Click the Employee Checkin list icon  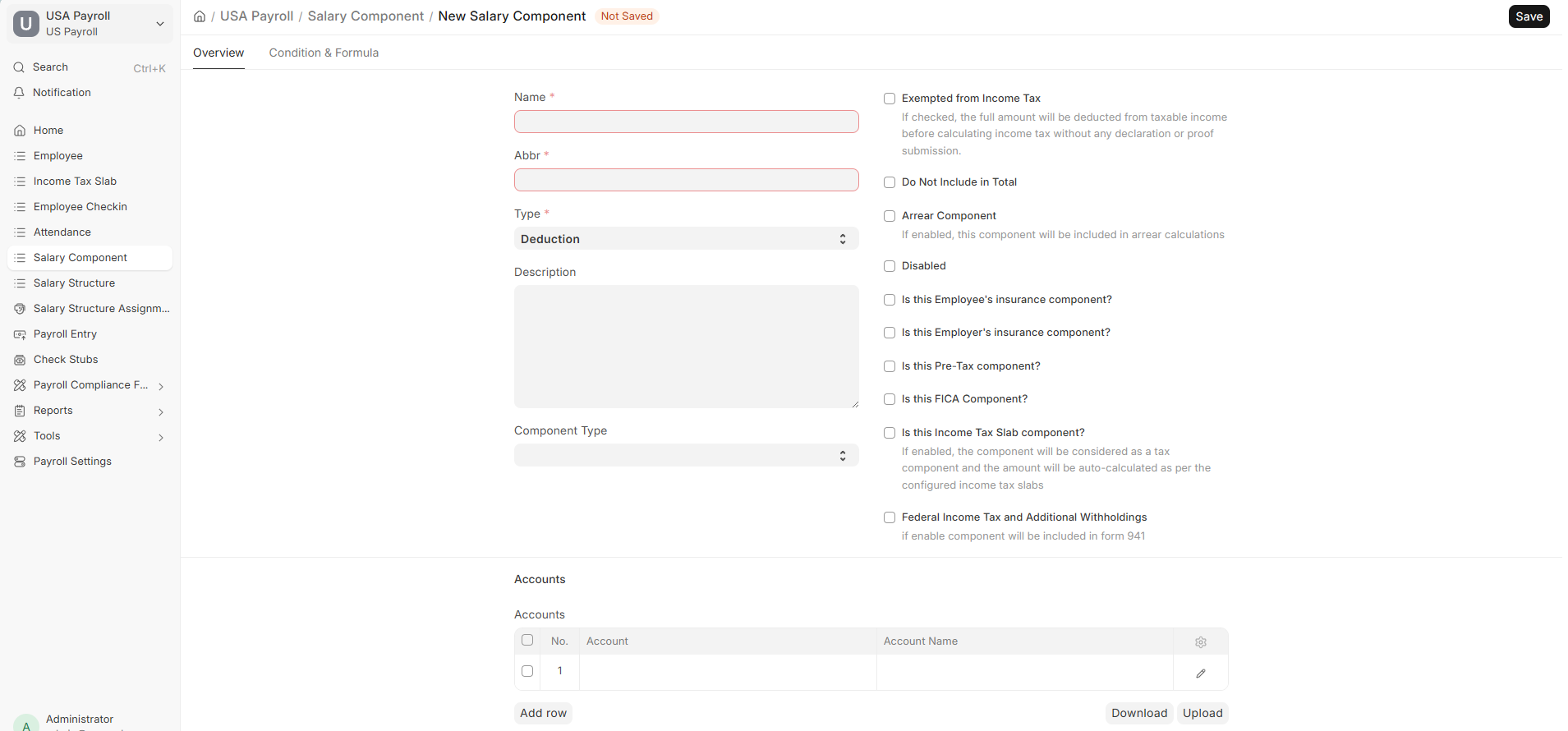(x=20, y=207)
